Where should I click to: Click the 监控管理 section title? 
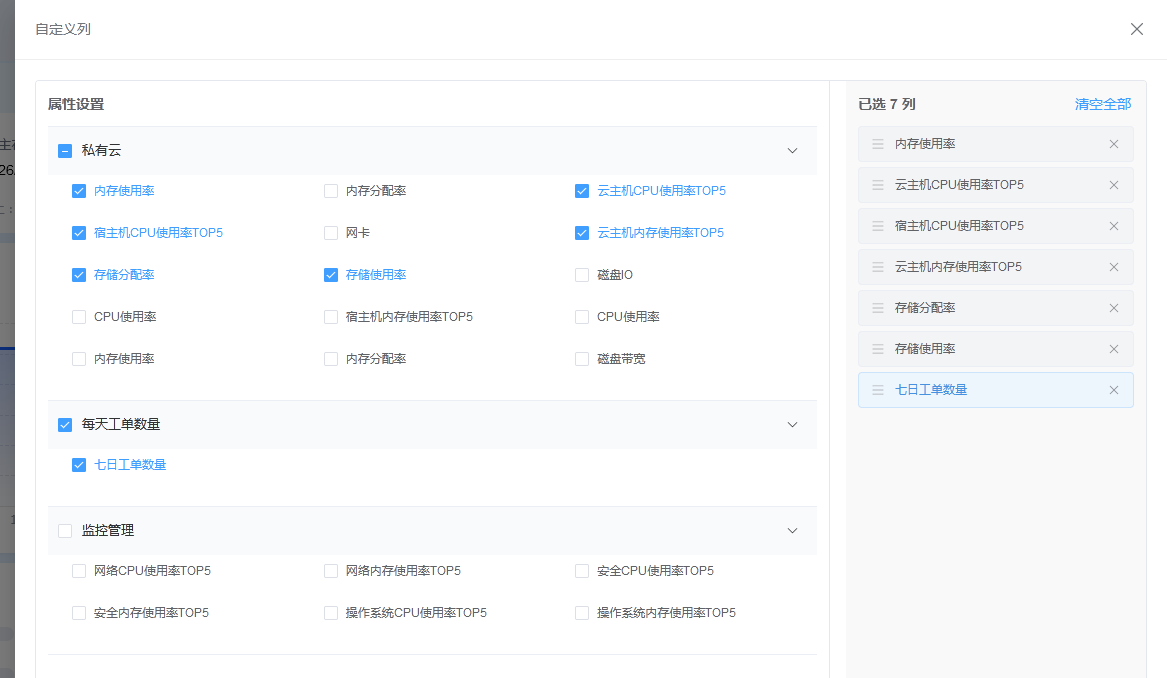point(108,531)
